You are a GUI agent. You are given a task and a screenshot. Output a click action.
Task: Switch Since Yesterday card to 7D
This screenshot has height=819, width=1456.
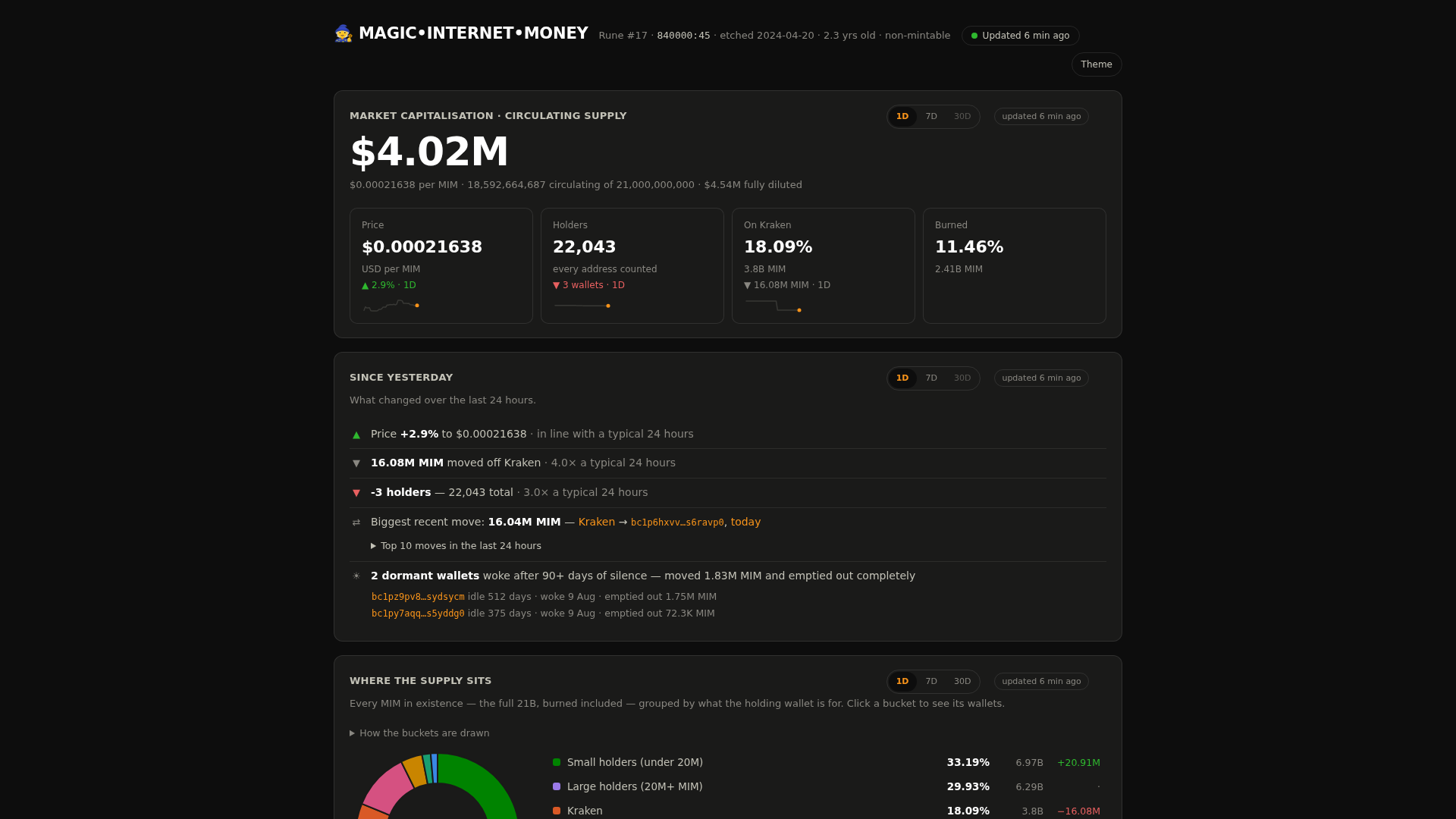(931, 378)
